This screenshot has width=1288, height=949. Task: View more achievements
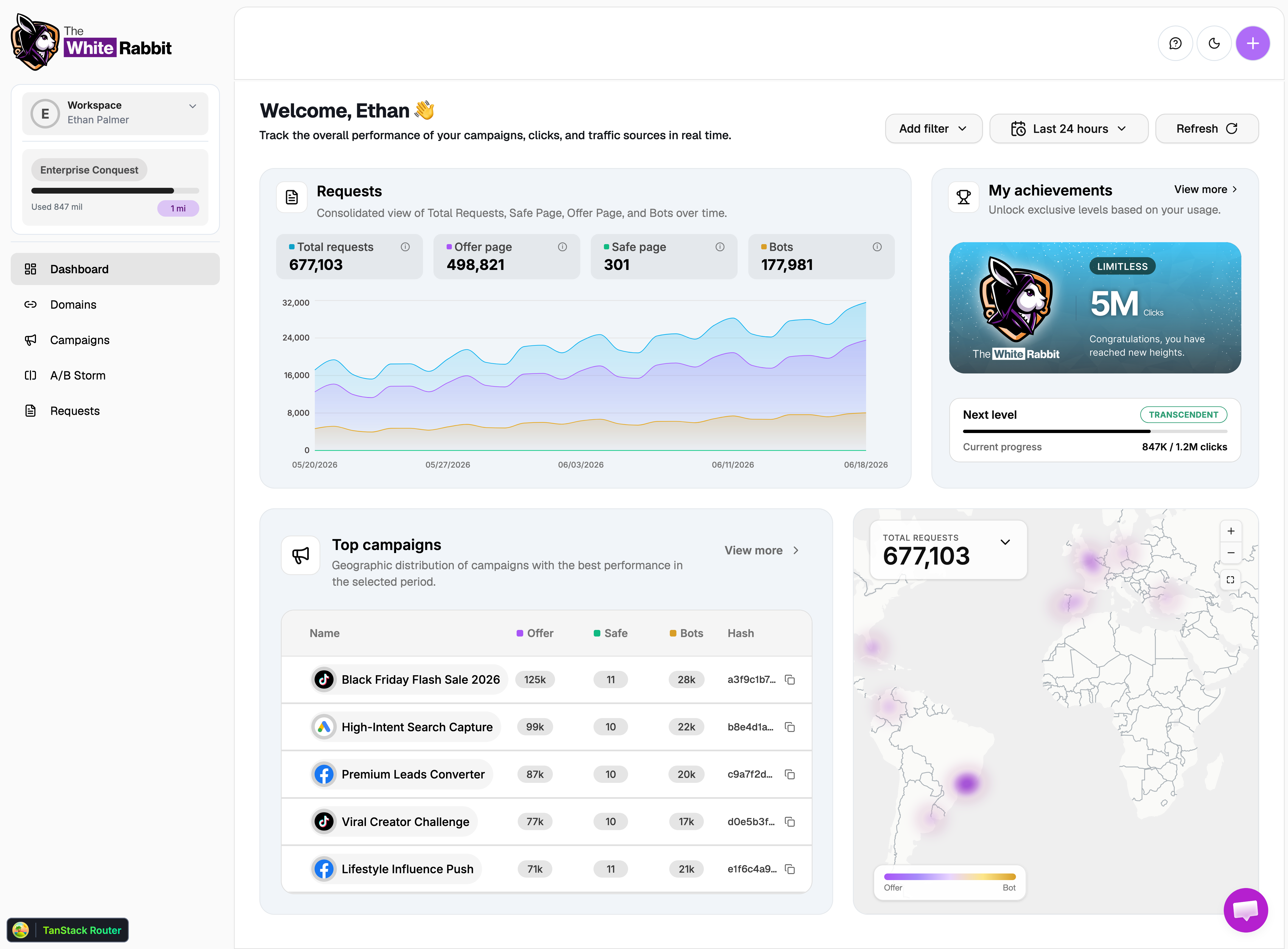pyautogui.click(x=1206, y=189)
